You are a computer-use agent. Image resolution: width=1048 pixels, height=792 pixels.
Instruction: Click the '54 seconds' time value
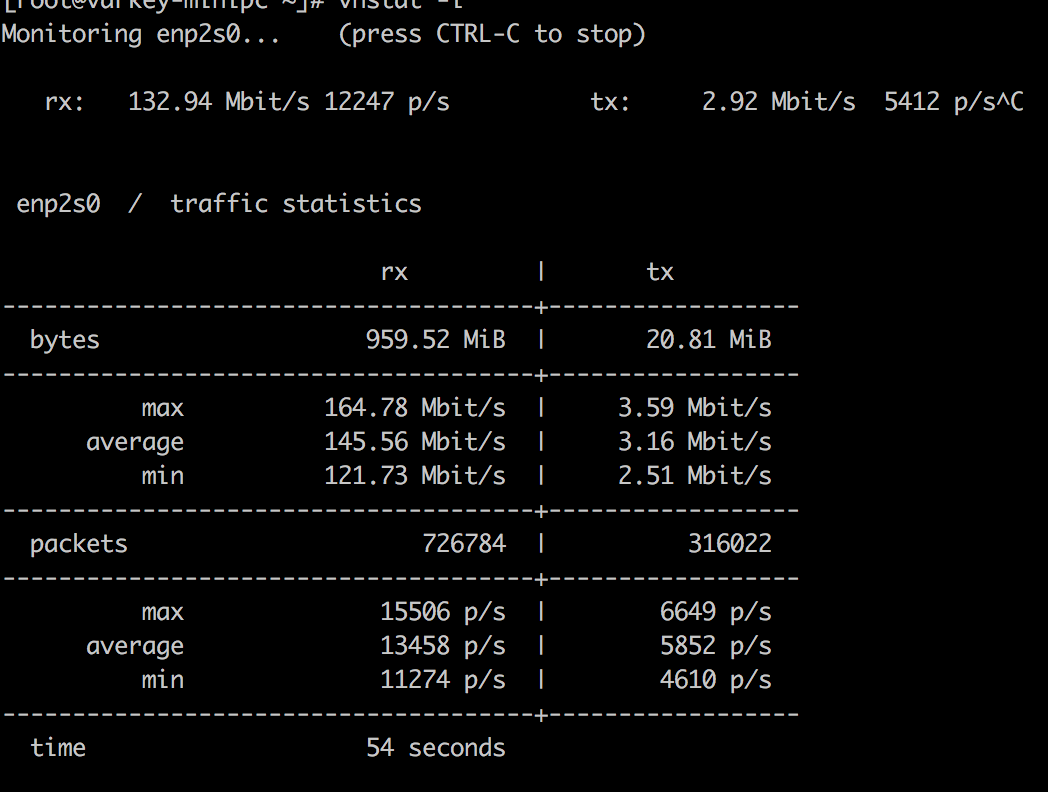pyautogui.click(x=435, y=748)
